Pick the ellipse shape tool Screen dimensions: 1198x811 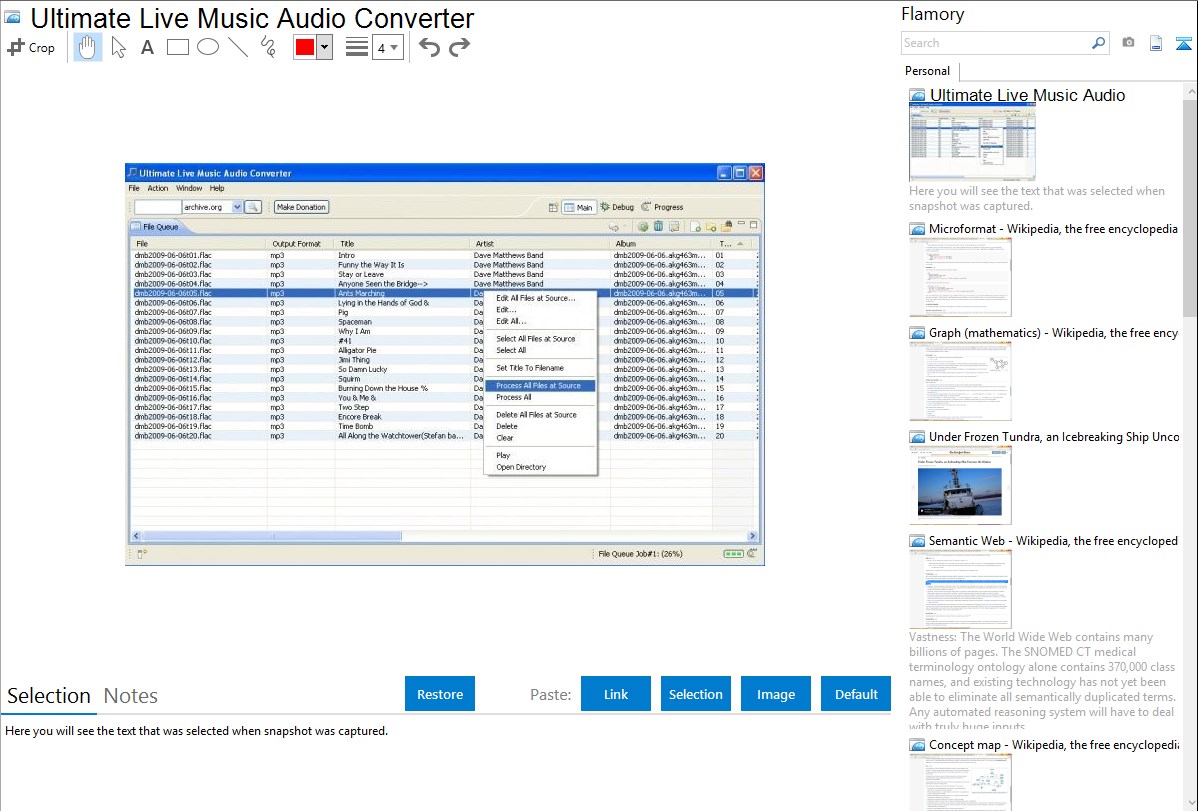(x=208, y=47)
